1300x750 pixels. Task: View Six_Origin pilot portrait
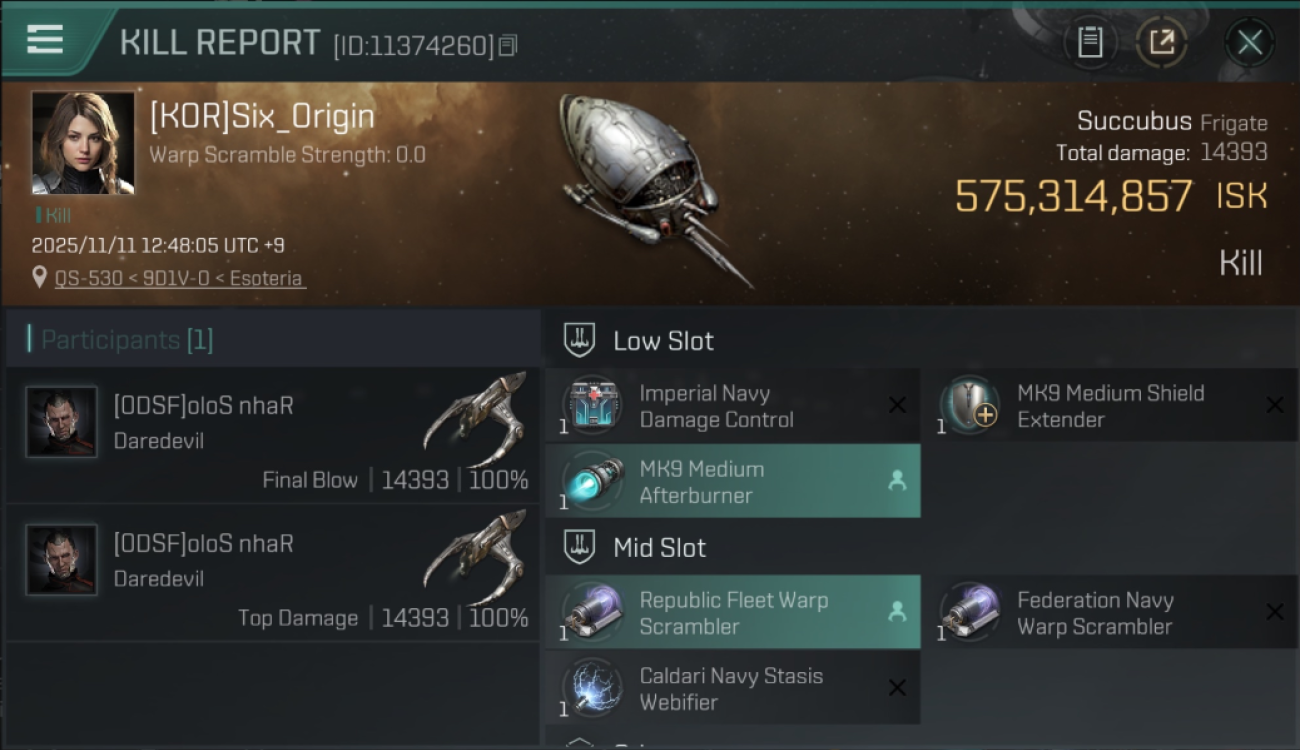(x=83, y=142)
